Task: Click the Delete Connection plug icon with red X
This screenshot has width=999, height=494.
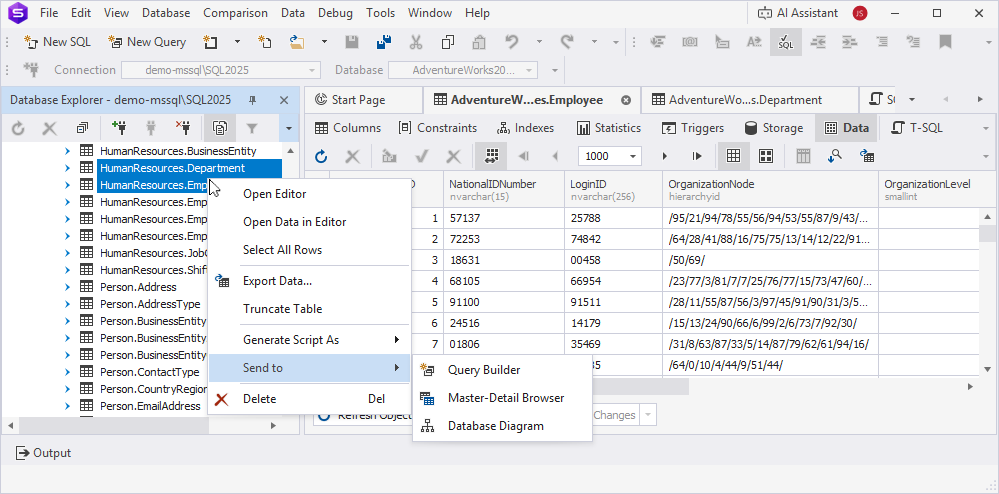Action: click(183, 128)
